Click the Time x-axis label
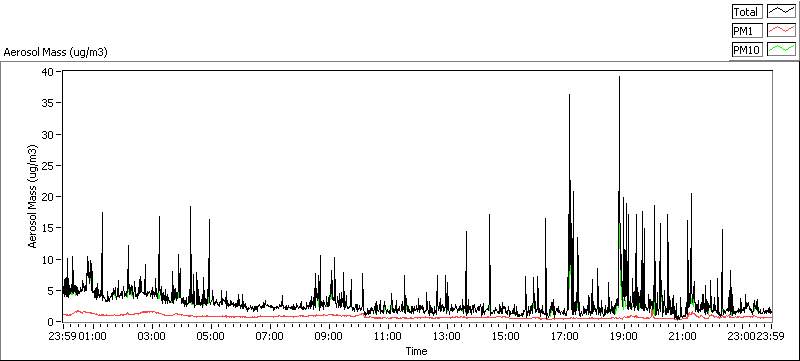800x361 pixels. point(416,351)
